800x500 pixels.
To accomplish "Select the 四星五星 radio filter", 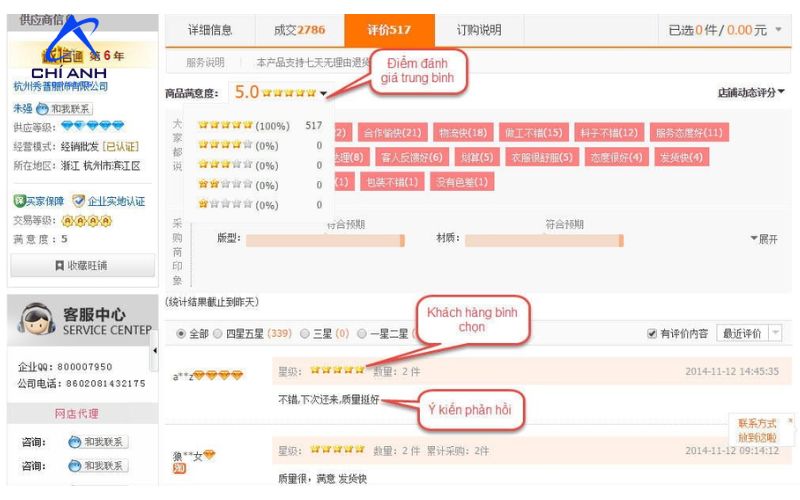I will point(218,334).
